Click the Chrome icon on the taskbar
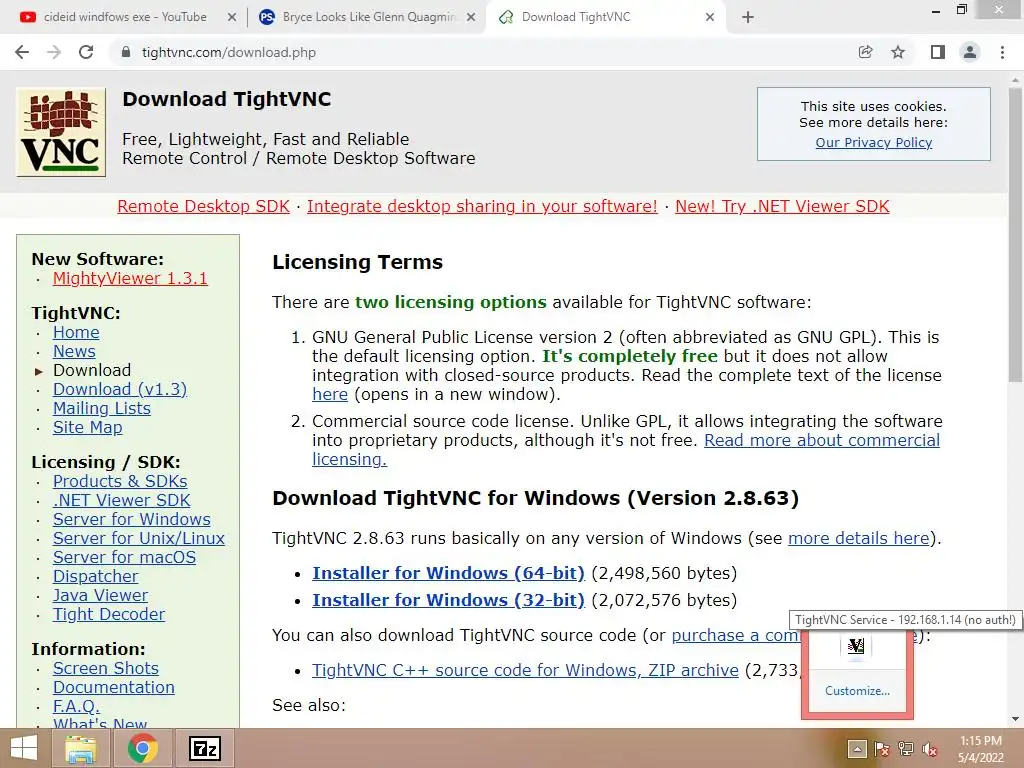The height and width of the screenshot is (768, 1024). (x=143, y=748)
